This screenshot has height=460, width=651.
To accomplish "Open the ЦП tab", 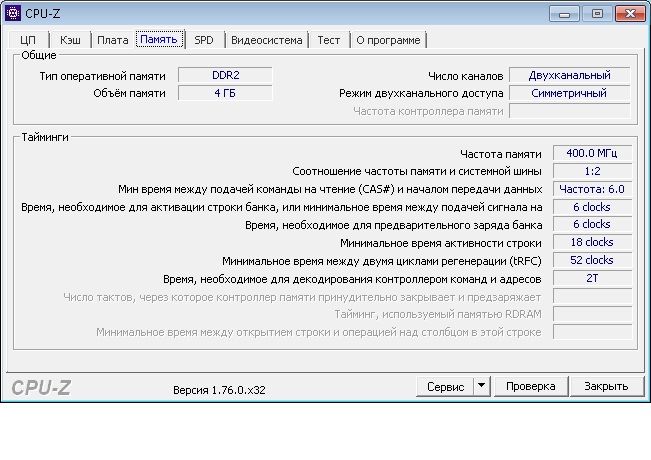I will point(28,40).
